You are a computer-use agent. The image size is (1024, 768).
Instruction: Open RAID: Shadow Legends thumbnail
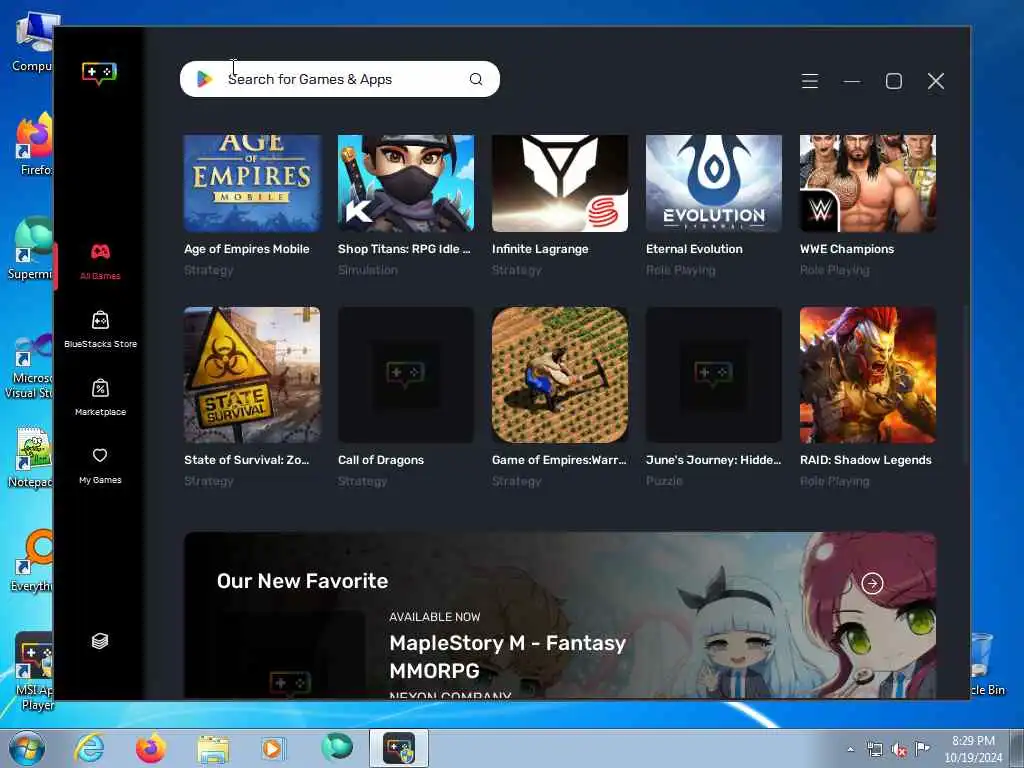click(x=868, y=375)
